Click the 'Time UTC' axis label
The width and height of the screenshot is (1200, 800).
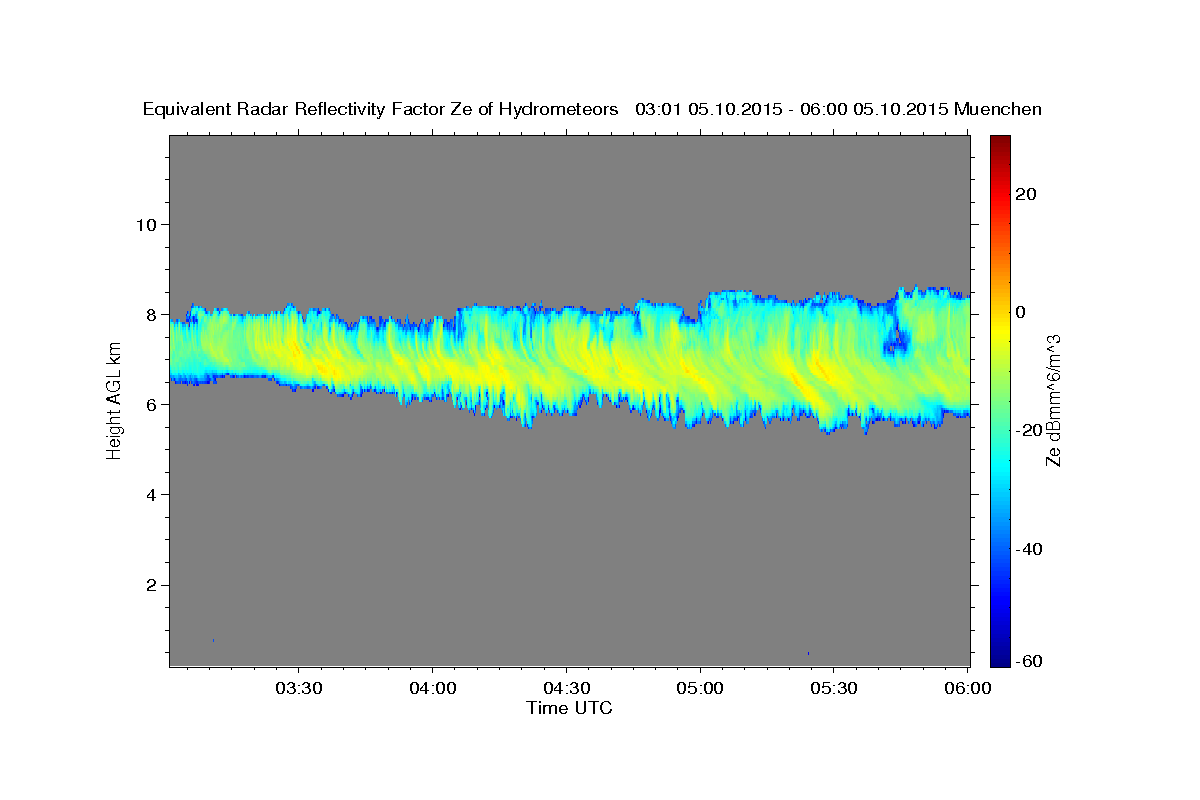[x=569, y=708]
